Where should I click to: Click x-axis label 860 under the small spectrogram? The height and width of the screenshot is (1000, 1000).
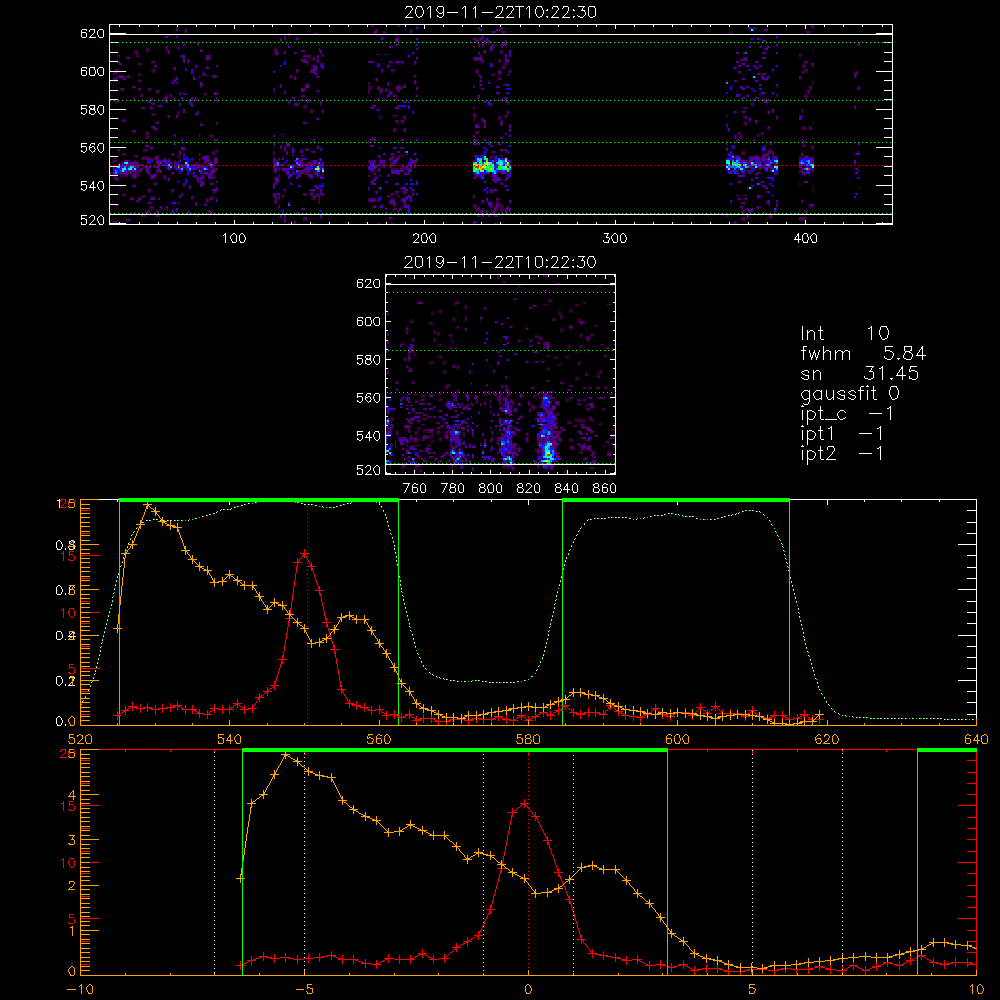pyautogui.click(x=605, y=489)
